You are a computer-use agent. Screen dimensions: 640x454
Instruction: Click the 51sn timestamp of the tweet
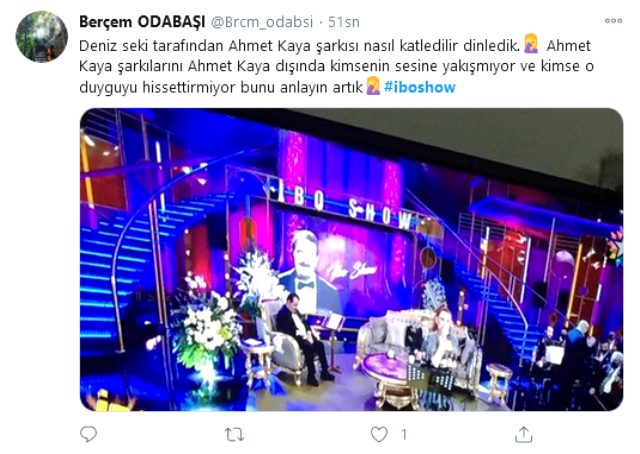[344, 22]
